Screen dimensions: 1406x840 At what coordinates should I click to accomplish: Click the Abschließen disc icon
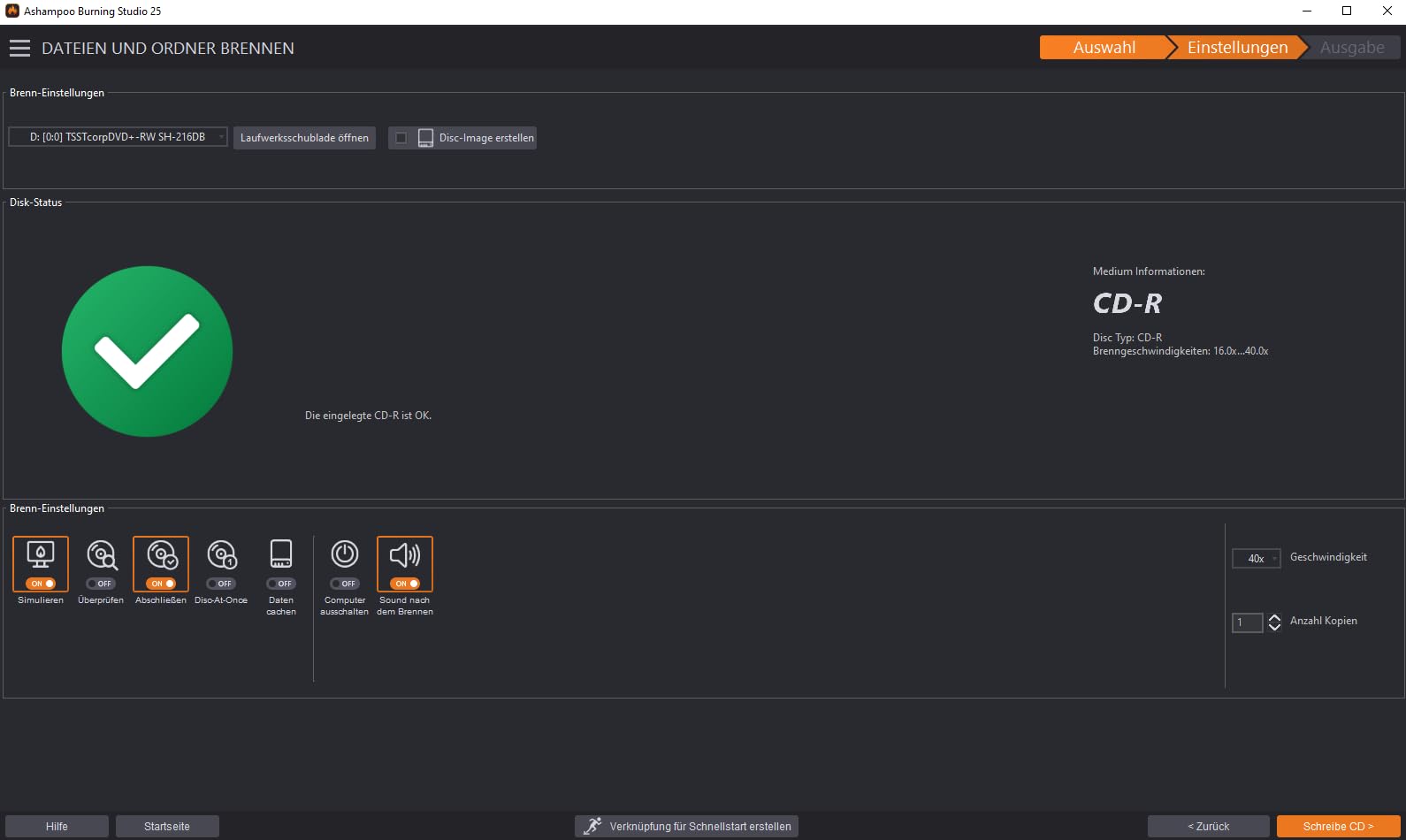pyautogui.click(x=162, y=554)
